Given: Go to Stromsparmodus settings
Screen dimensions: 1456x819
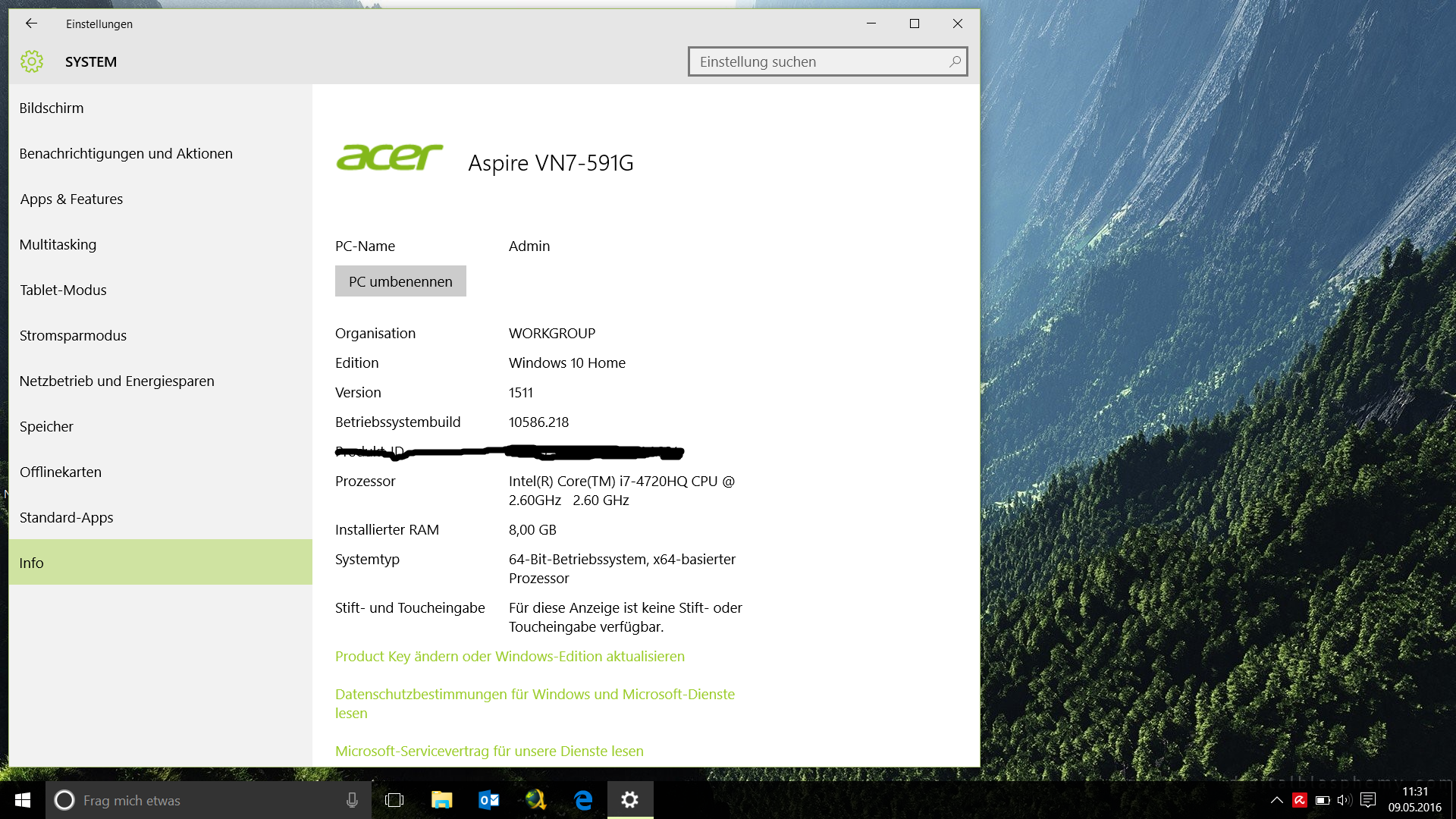Looking at the screenshot, I should click(73, 335).
